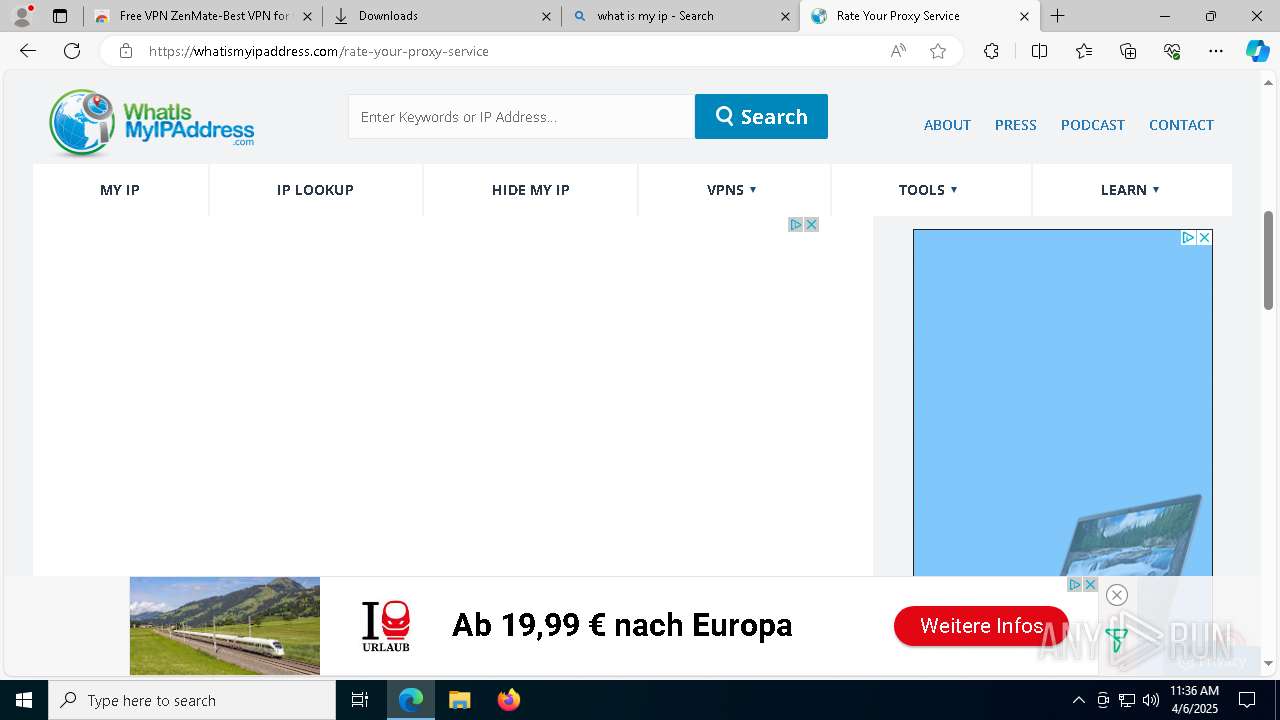Click the page vertical scrollbar thumb

[x=1268, y=260]
